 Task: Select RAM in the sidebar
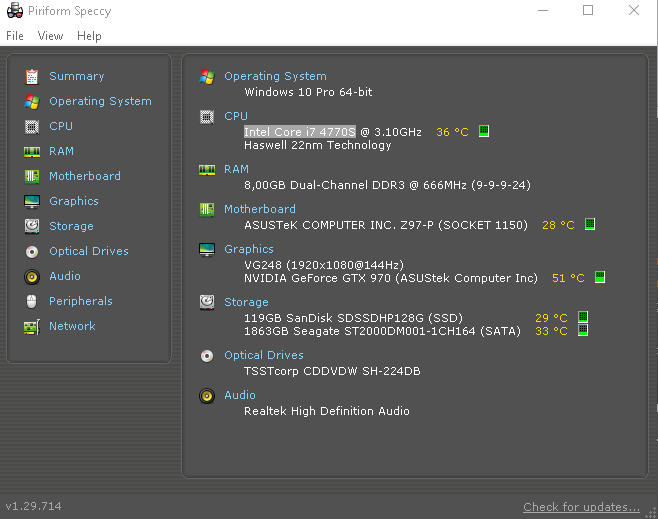(x=61, y=151)
